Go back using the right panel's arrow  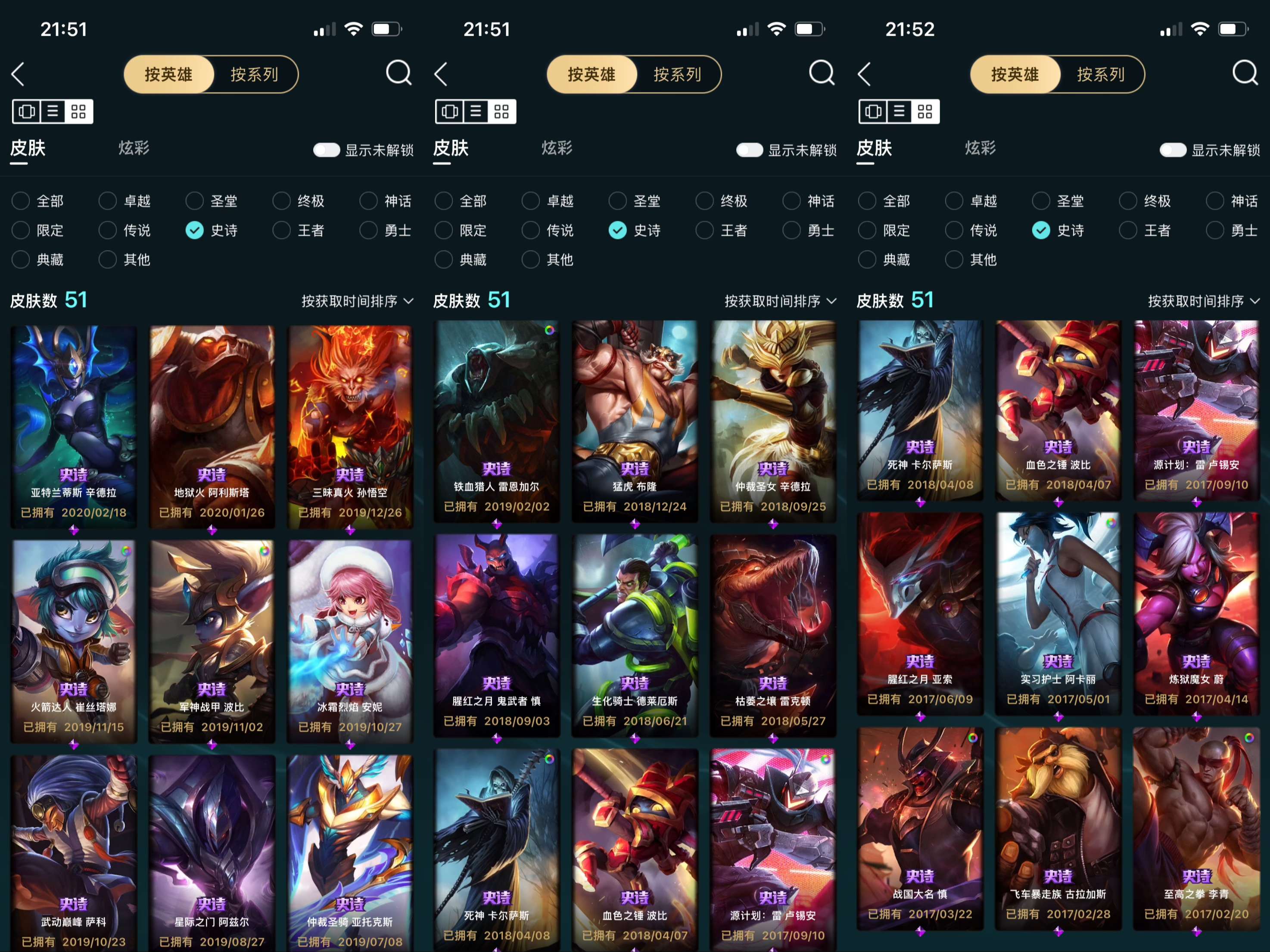[x=864, y=74]
